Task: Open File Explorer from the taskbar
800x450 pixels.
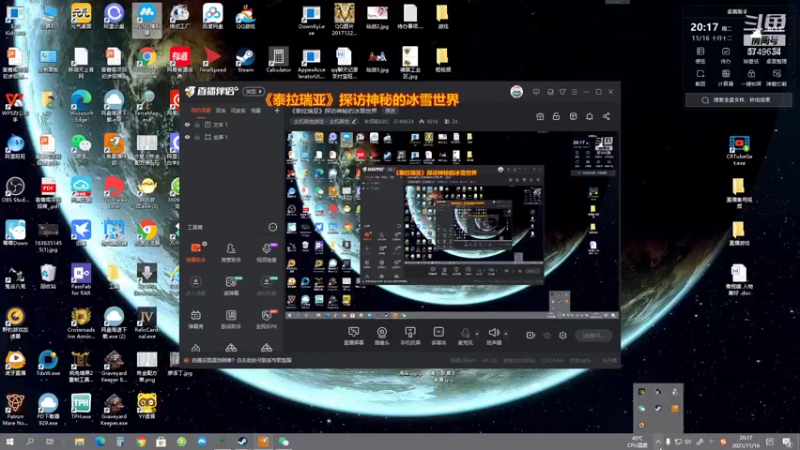Action: [x=79, y=441]
